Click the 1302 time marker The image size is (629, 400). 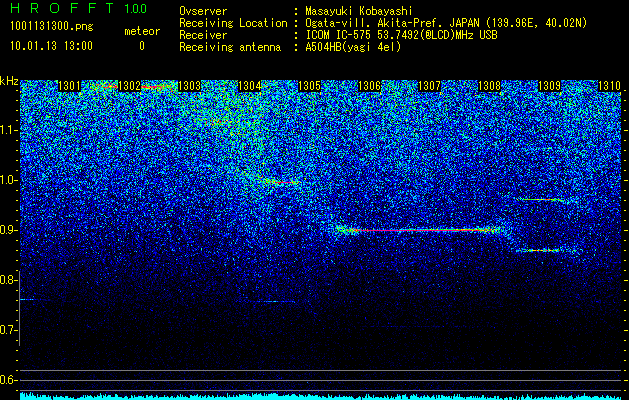[129, 86]
